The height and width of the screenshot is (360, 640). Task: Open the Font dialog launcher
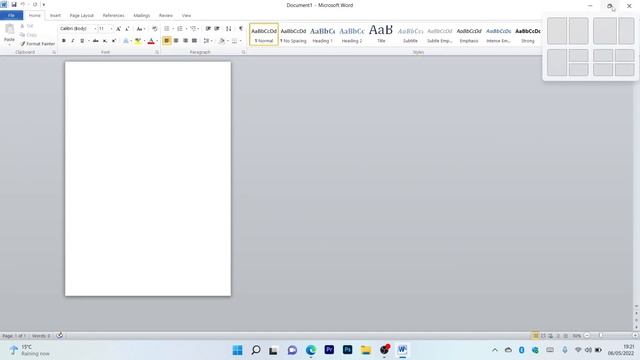(157, 52)
